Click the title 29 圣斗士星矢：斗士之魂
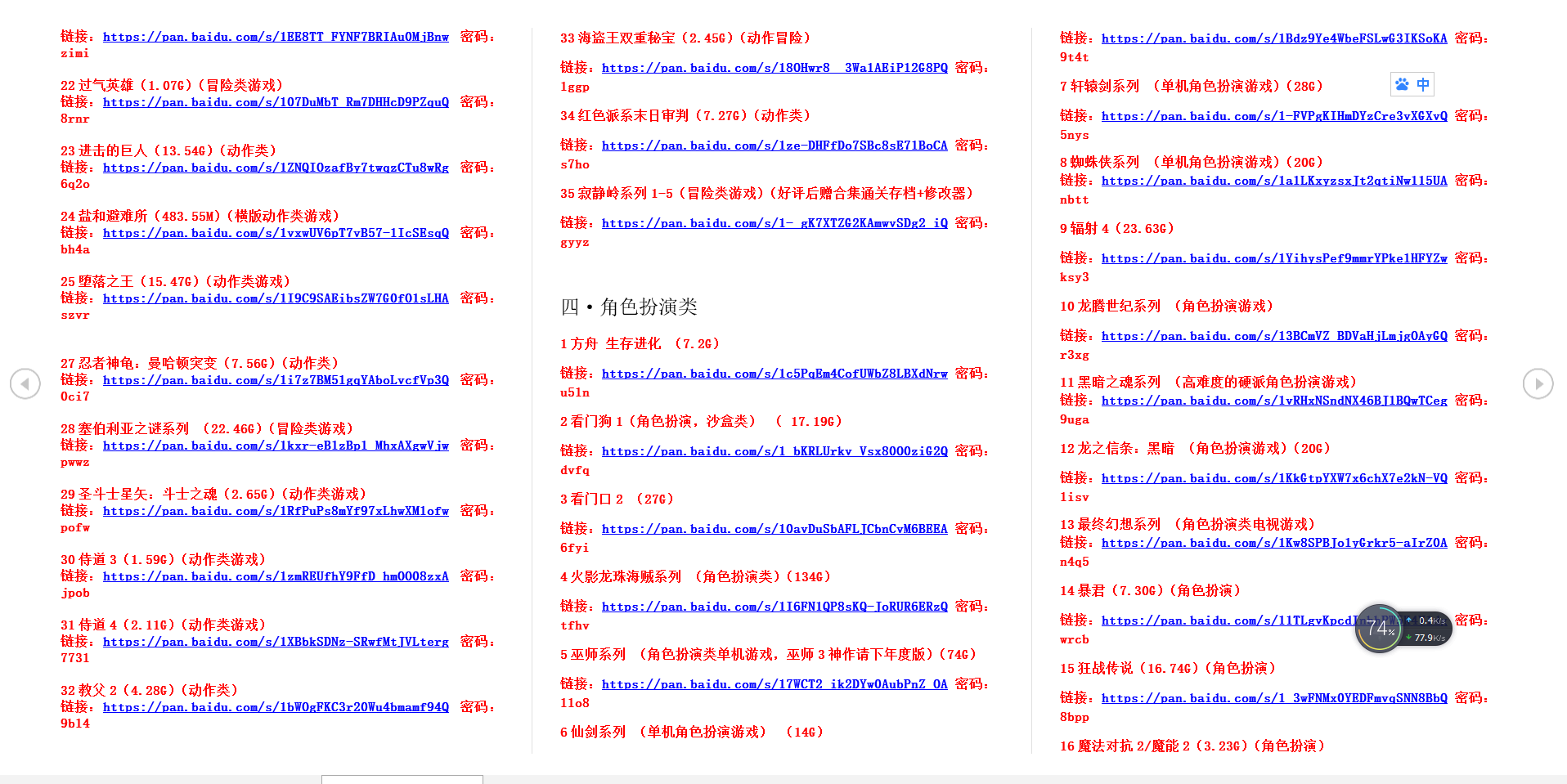The height and width of the screenshot is (784, 1567). pos(213,494)
